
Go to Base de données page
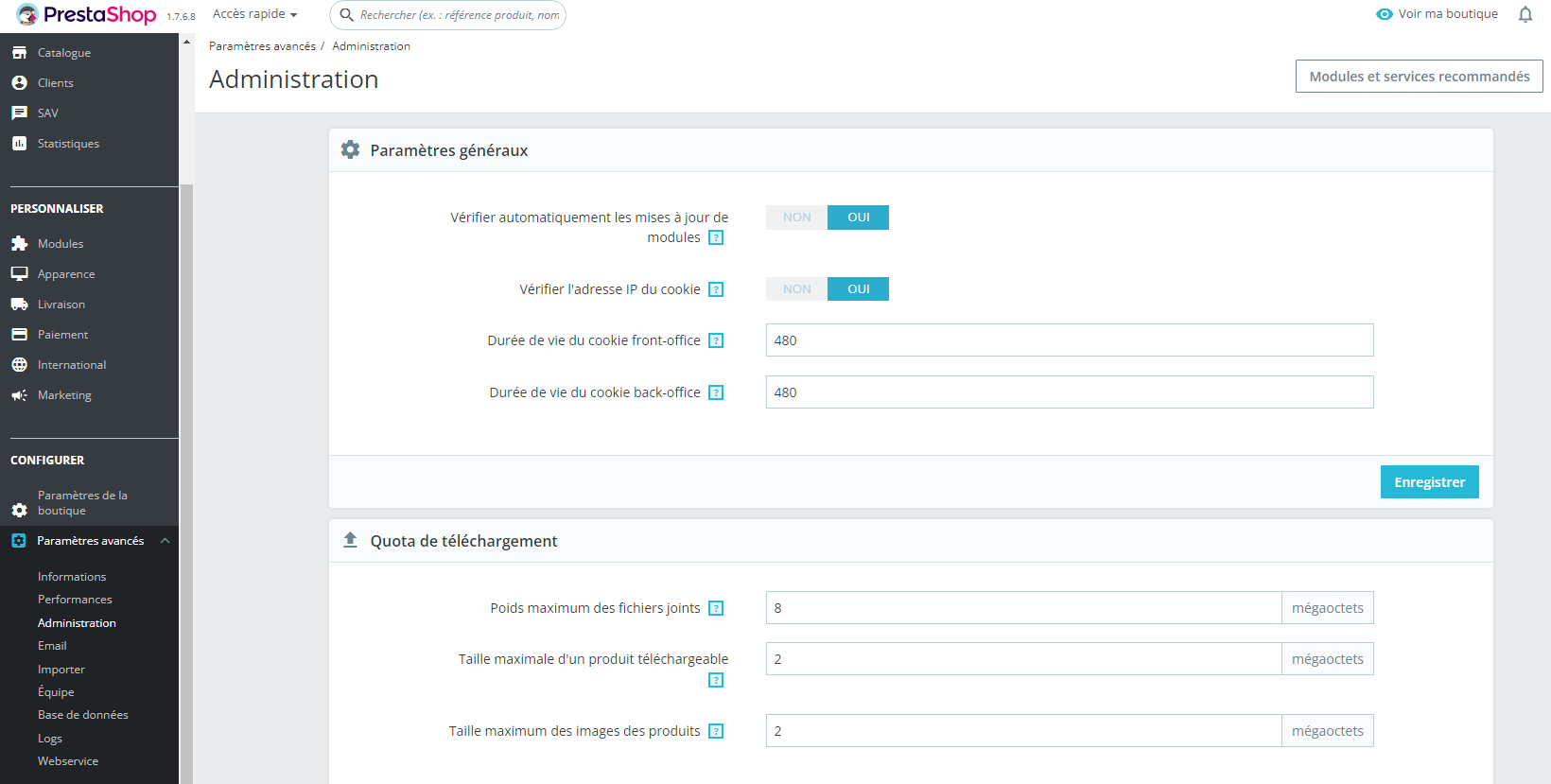[x=82, y=715]
